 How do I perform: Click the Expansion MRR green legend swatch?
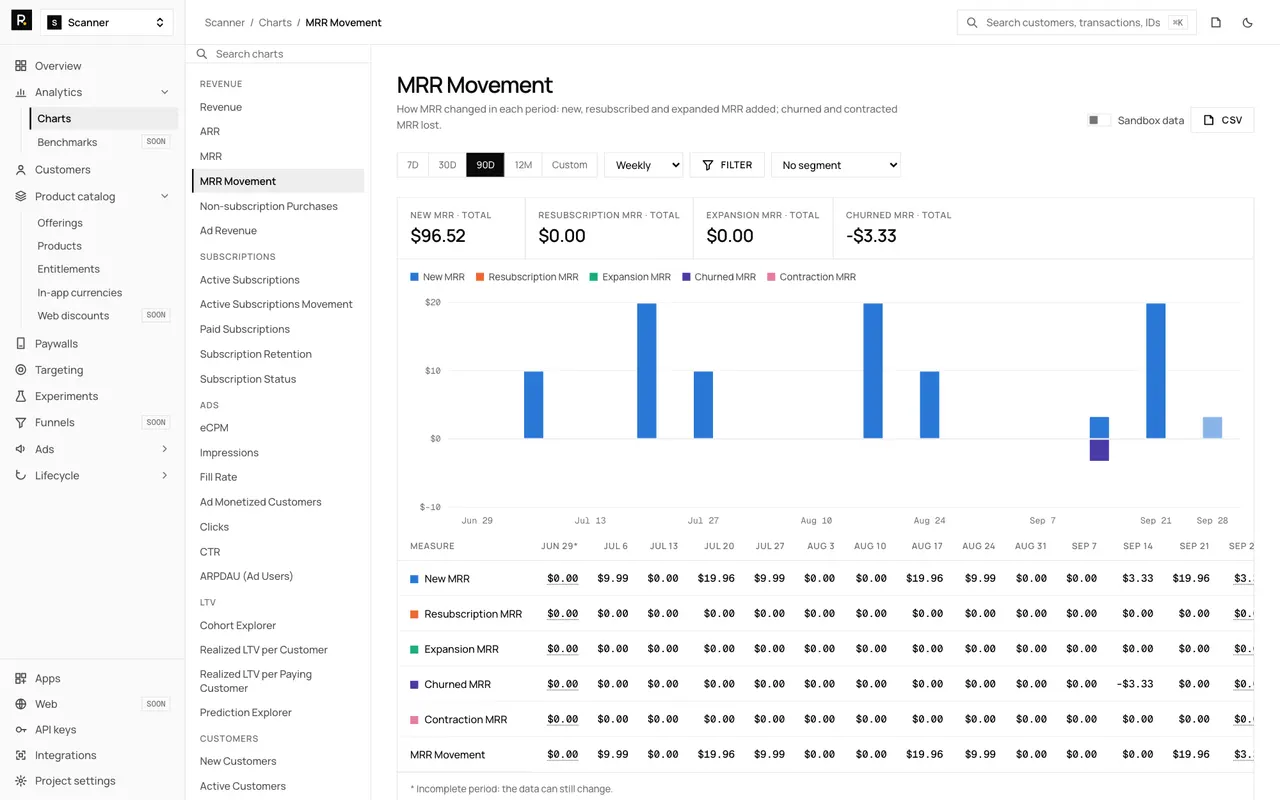(x=594, y=277)
